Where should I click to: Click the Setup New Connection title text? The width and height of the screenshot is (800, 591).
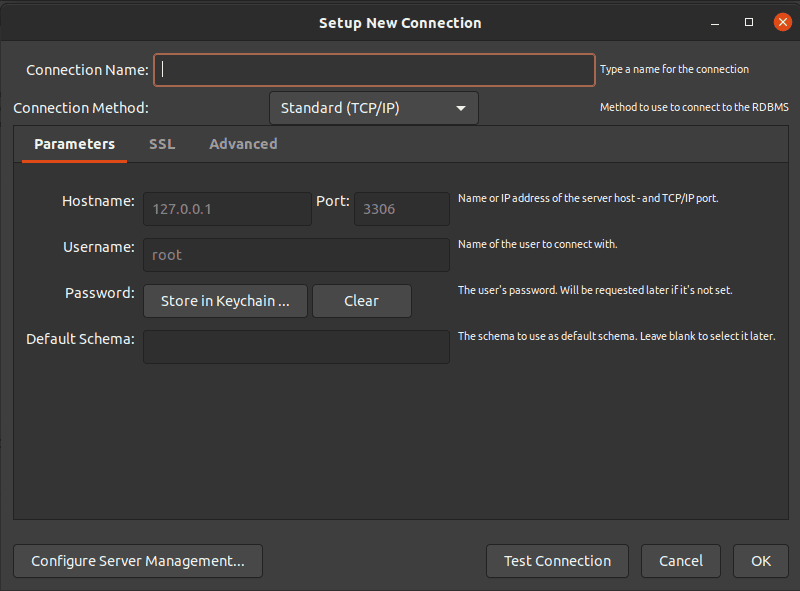pyautogui.click(x=400, y=23)
